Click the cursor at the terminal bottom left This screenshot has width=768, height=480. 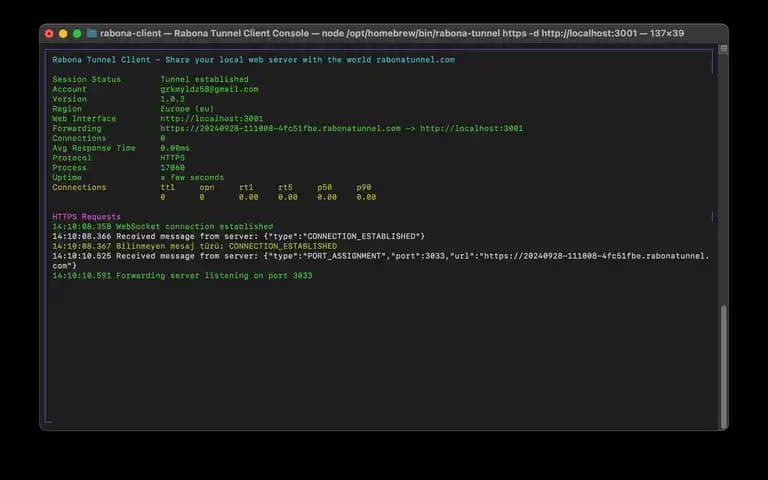pos(49,421)
